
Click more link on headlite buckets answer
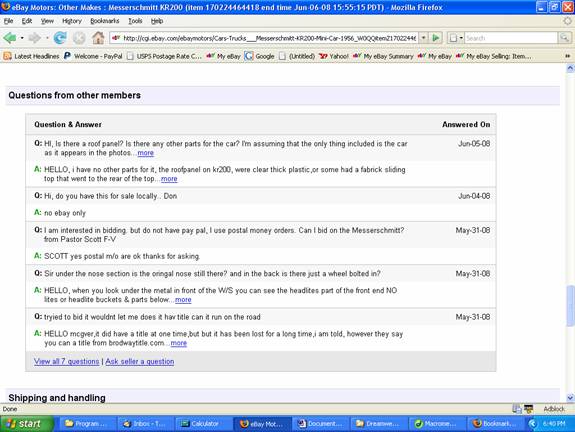pyautogui.click(x=183, y=300)
